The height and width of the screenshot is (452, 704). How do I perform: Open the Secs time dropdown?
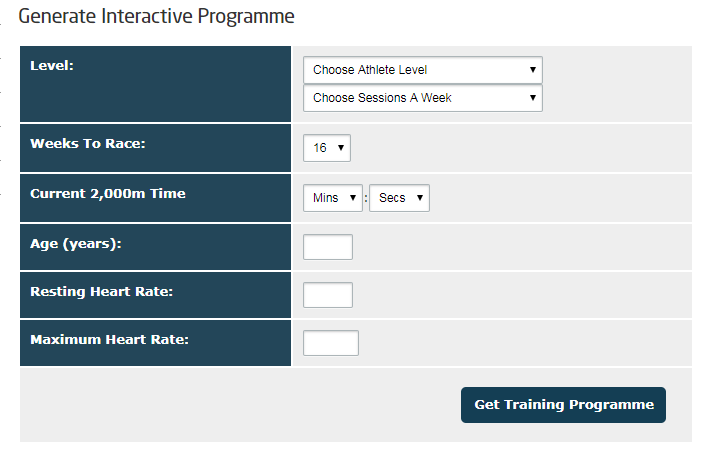pos(399,198)
